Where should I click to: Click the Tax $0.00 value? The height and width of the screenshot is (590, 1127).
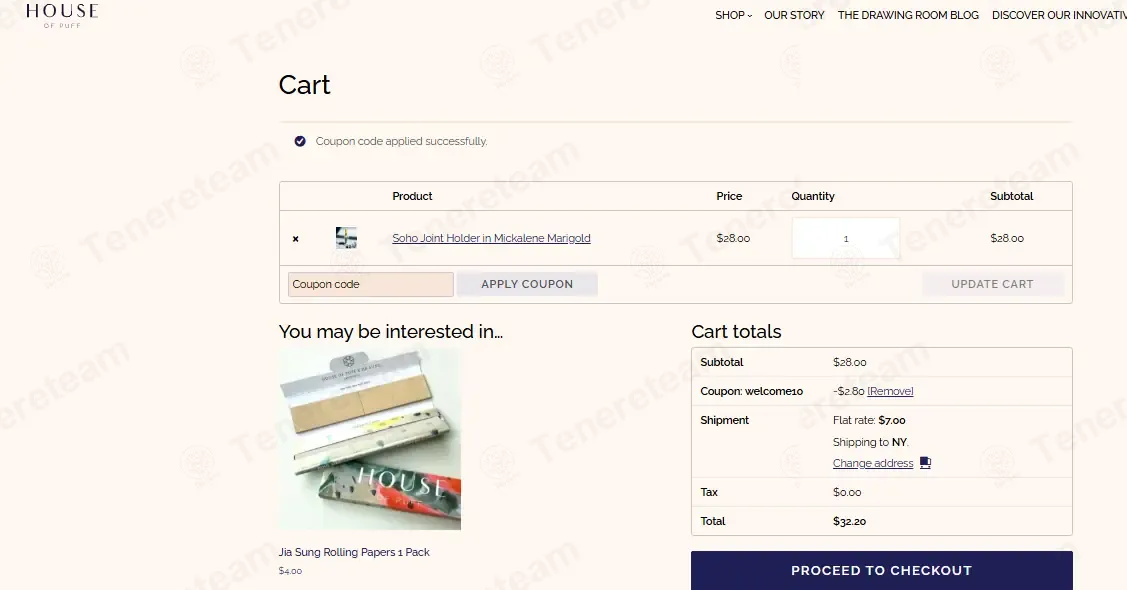(847, 492)
